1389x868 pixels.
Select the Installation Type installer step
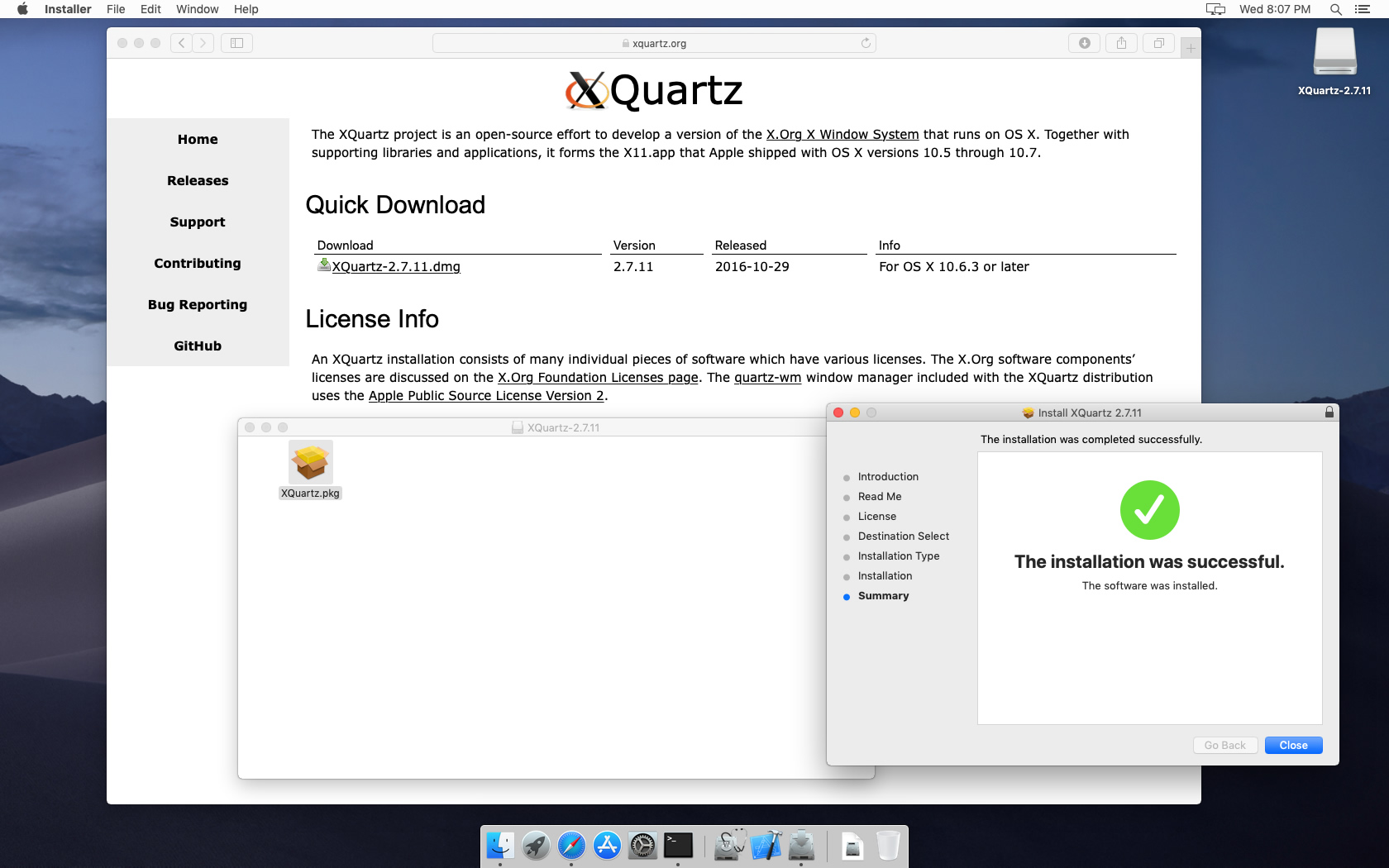point(899,556)
